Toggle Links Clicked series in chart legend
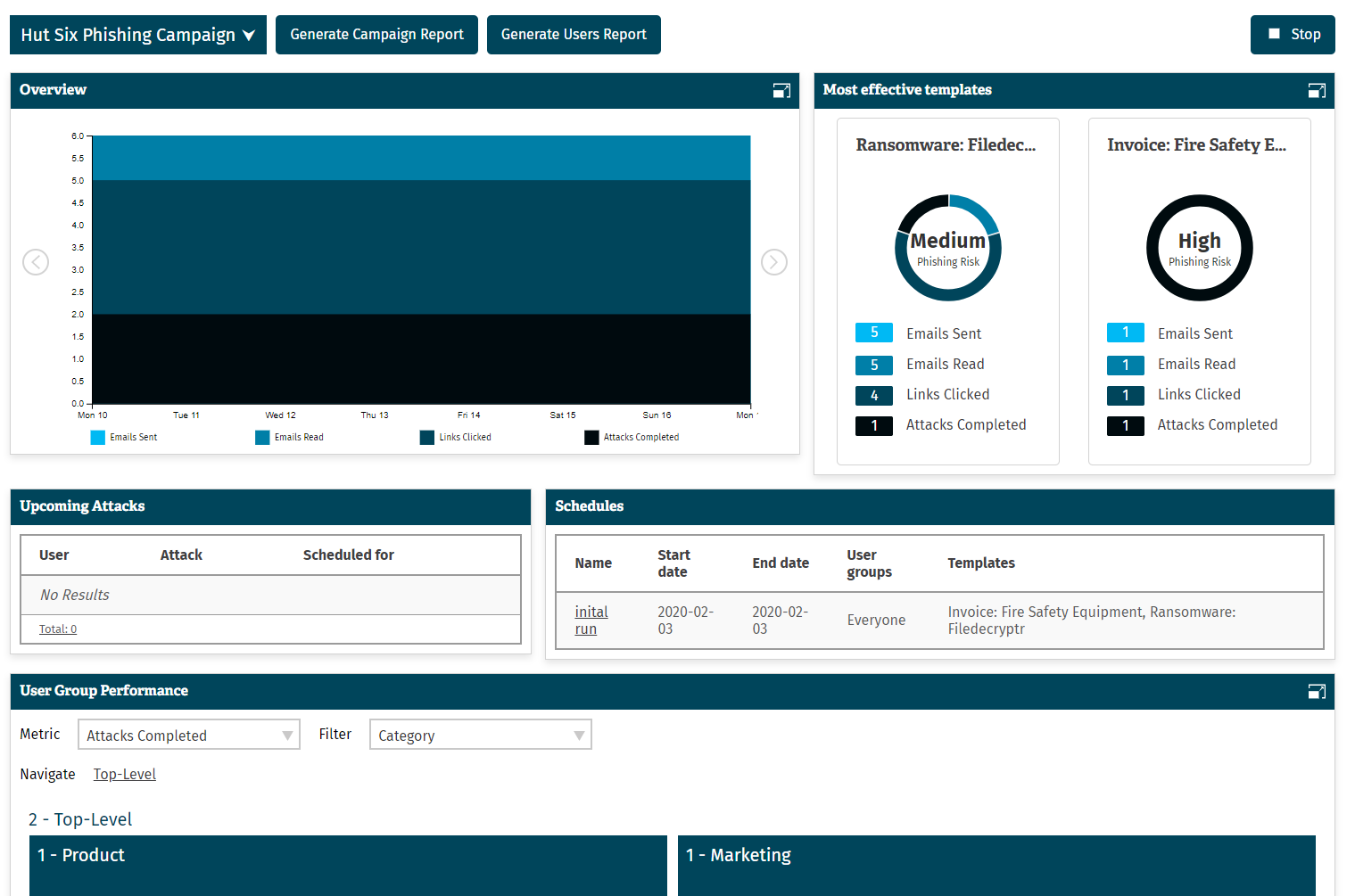Viewport: 1355px width, 896px height. click(455, 438)
